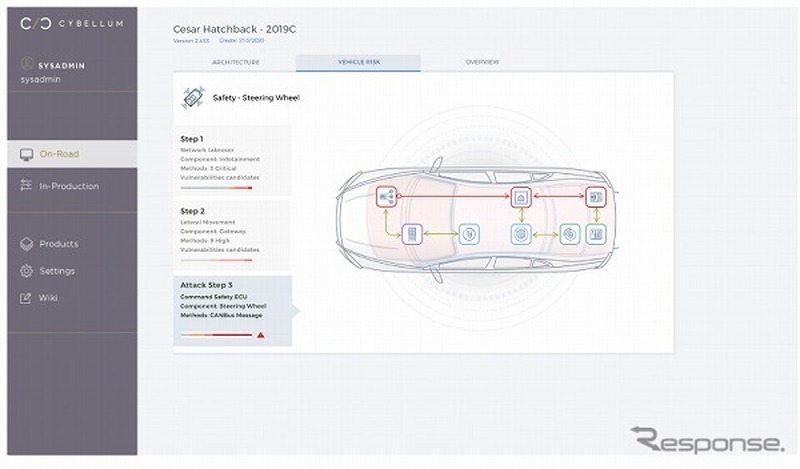
Task: Click the top center red gateway node
Action: coord(520,197)
